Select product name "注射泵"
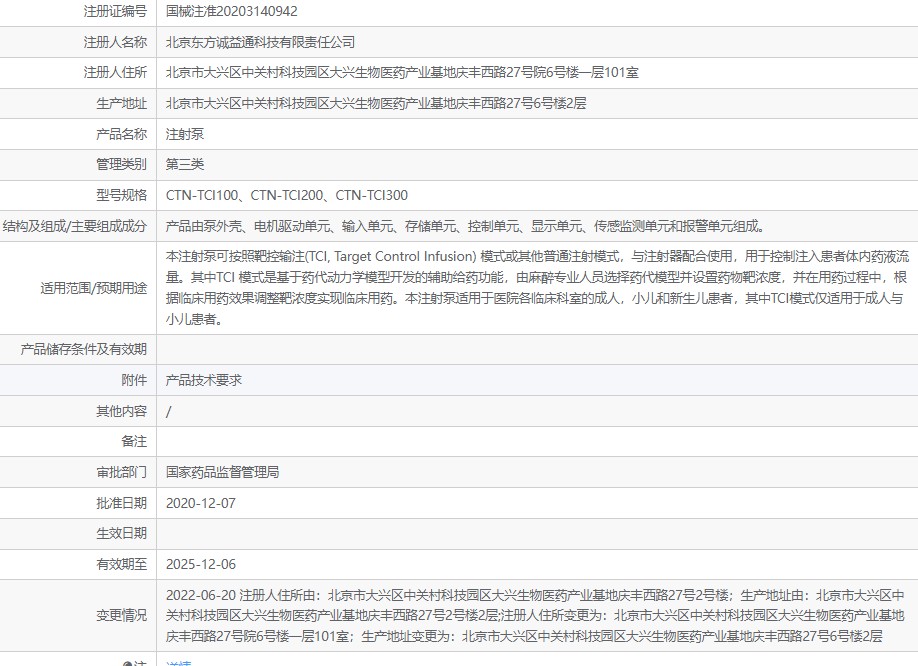This screenshot has height=666, width=918. pos(185,134)
